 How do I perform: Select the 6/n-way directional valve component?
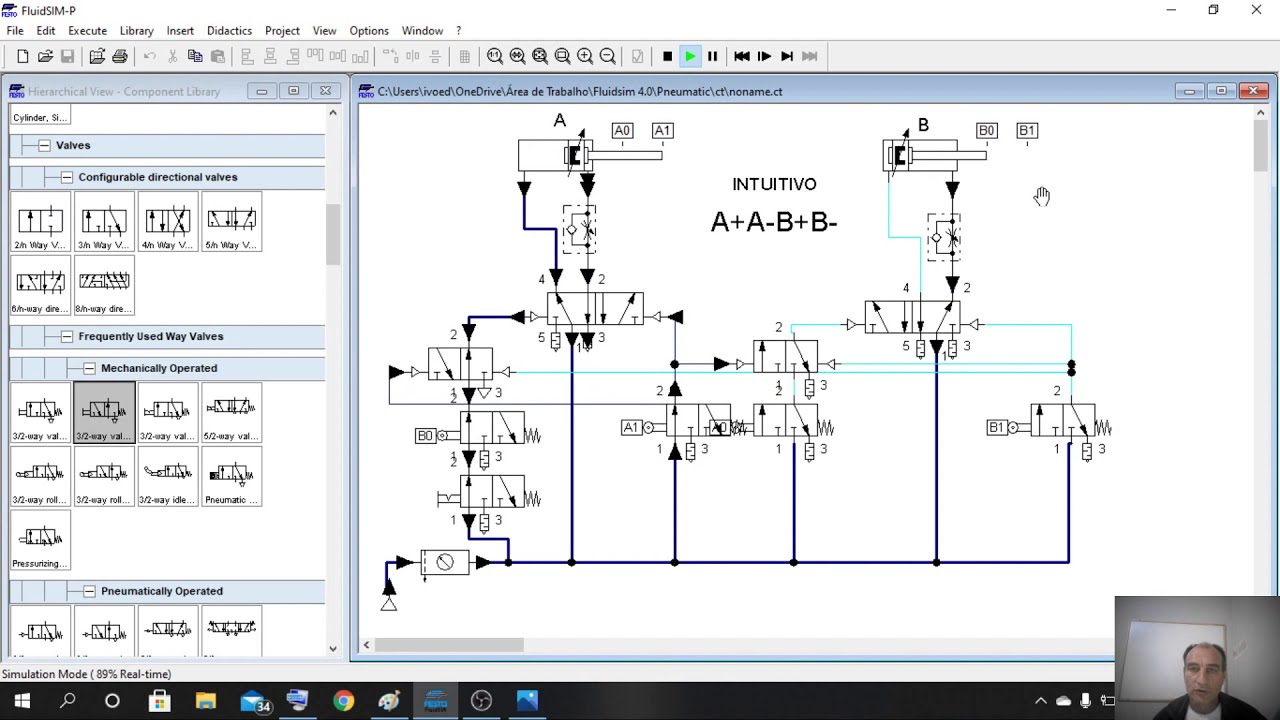[x=40, y=287]
